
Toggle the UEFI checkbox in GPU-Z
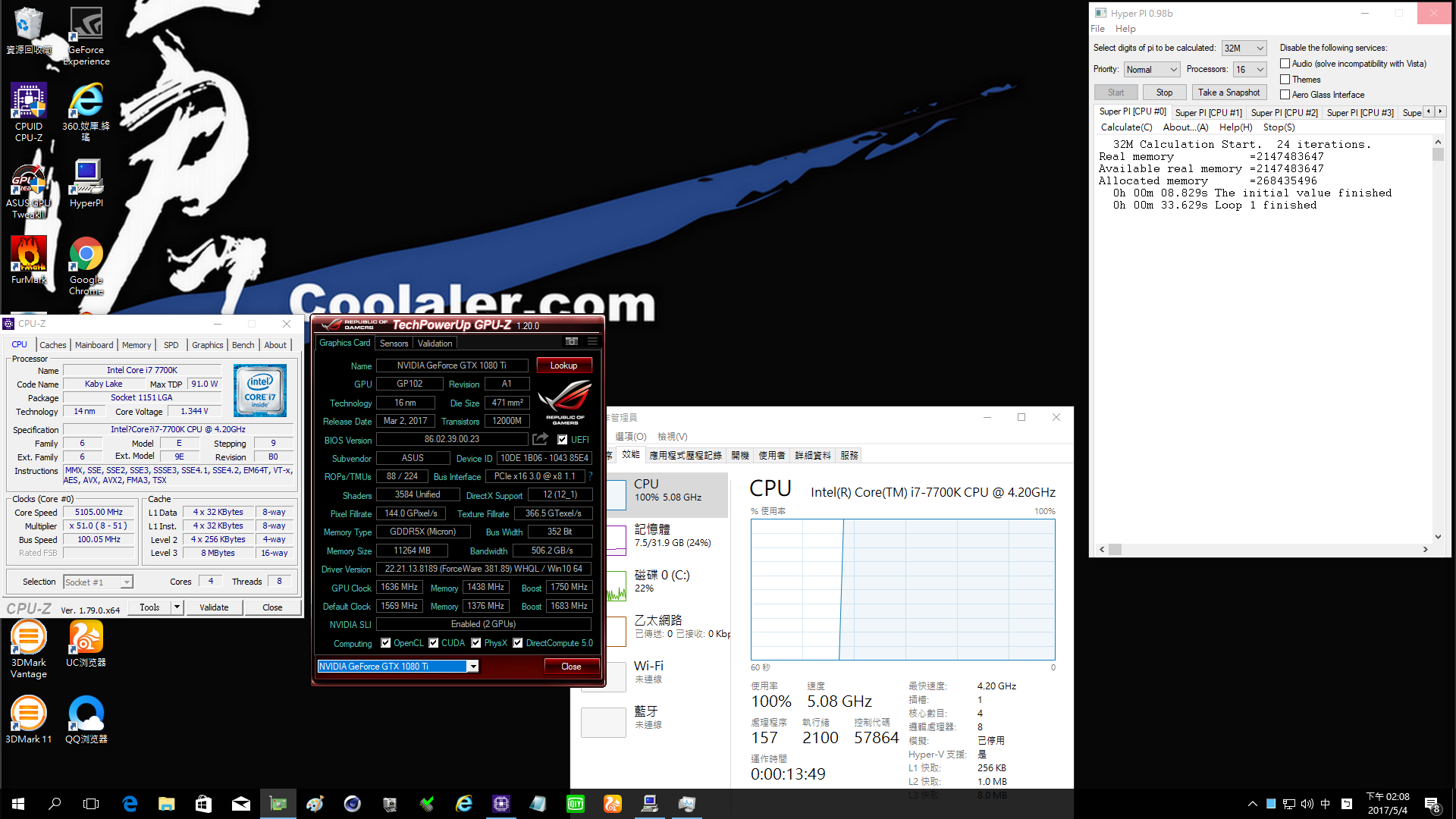[563, 440]
